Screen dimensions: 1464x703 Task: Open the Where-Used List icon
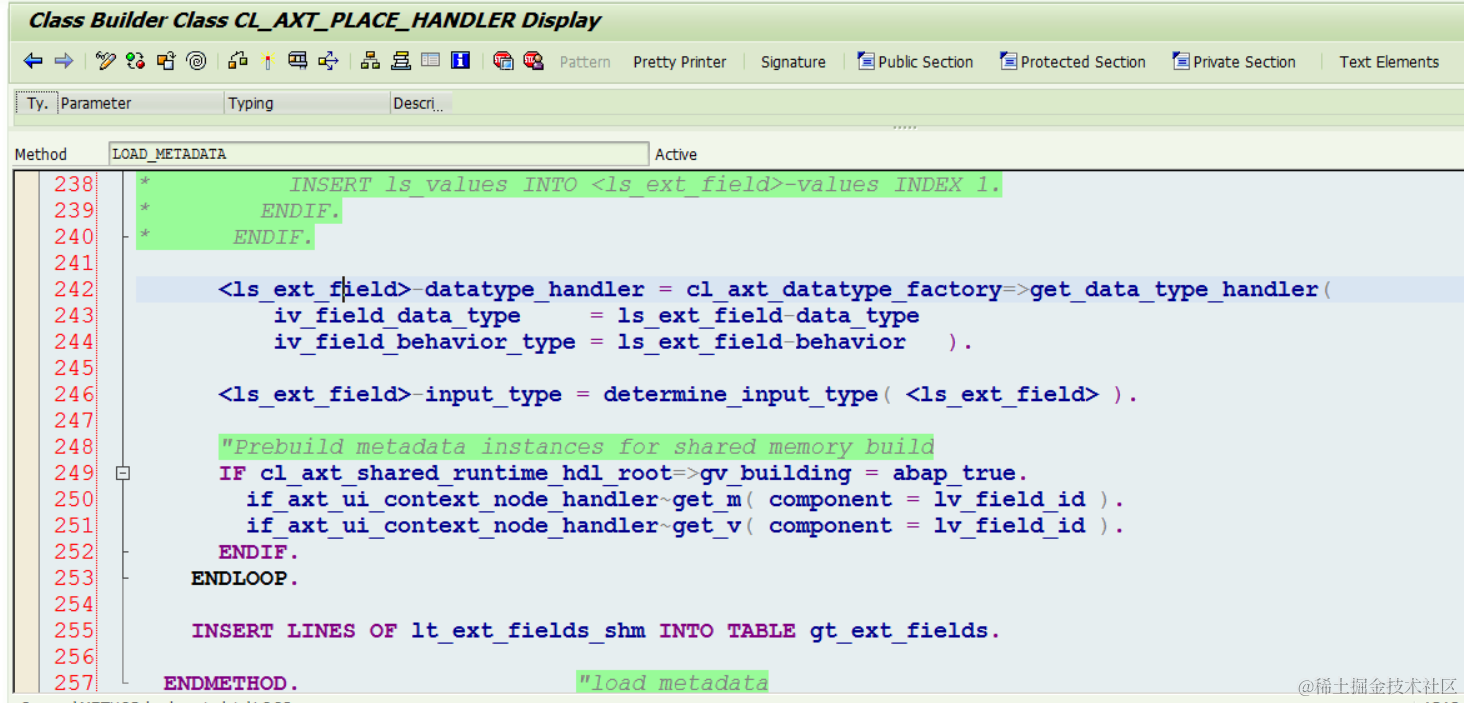tap(328, 62)
